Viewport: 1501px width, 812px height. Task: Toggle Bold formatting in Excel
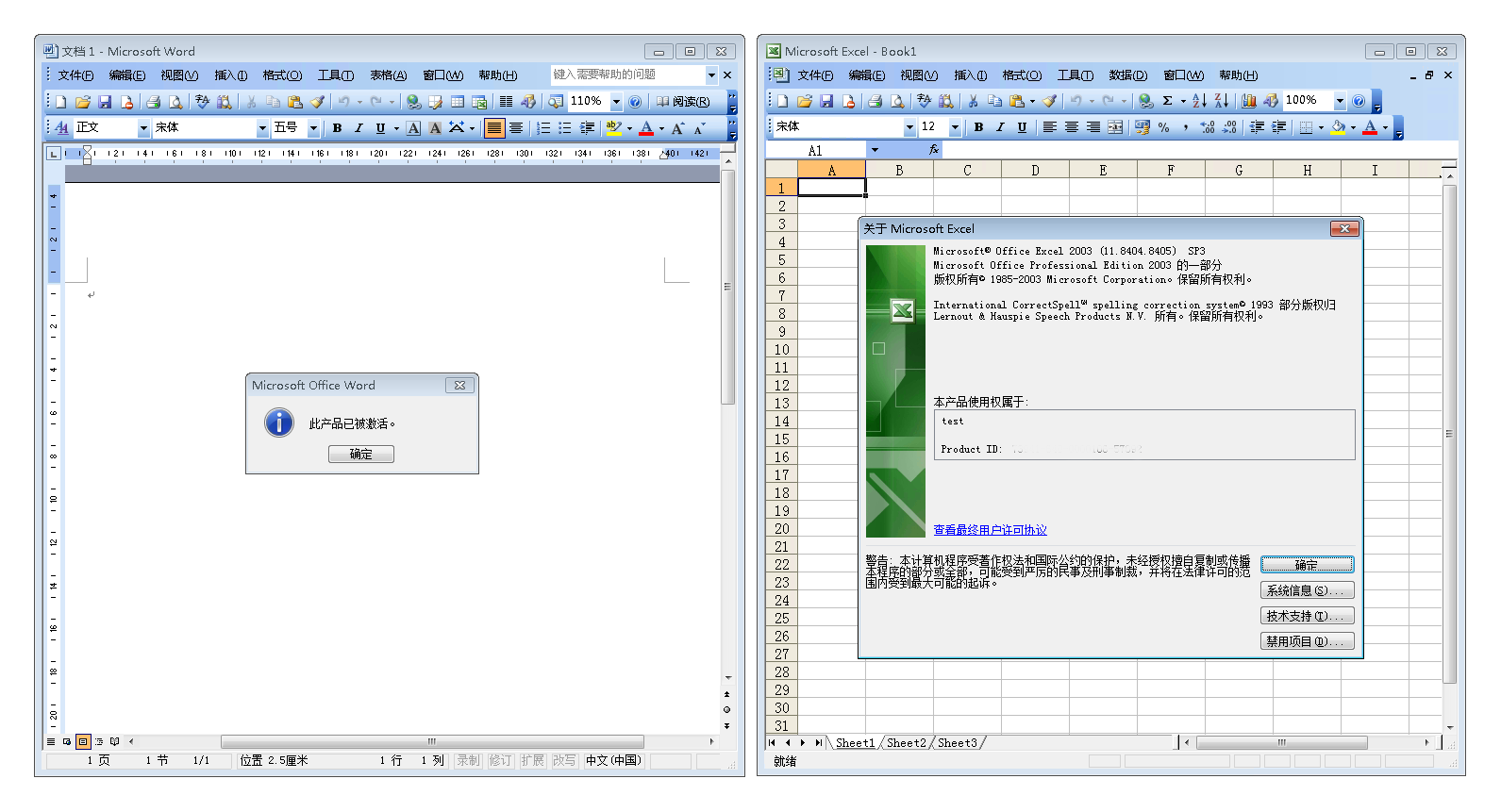[x=978, y=127]
